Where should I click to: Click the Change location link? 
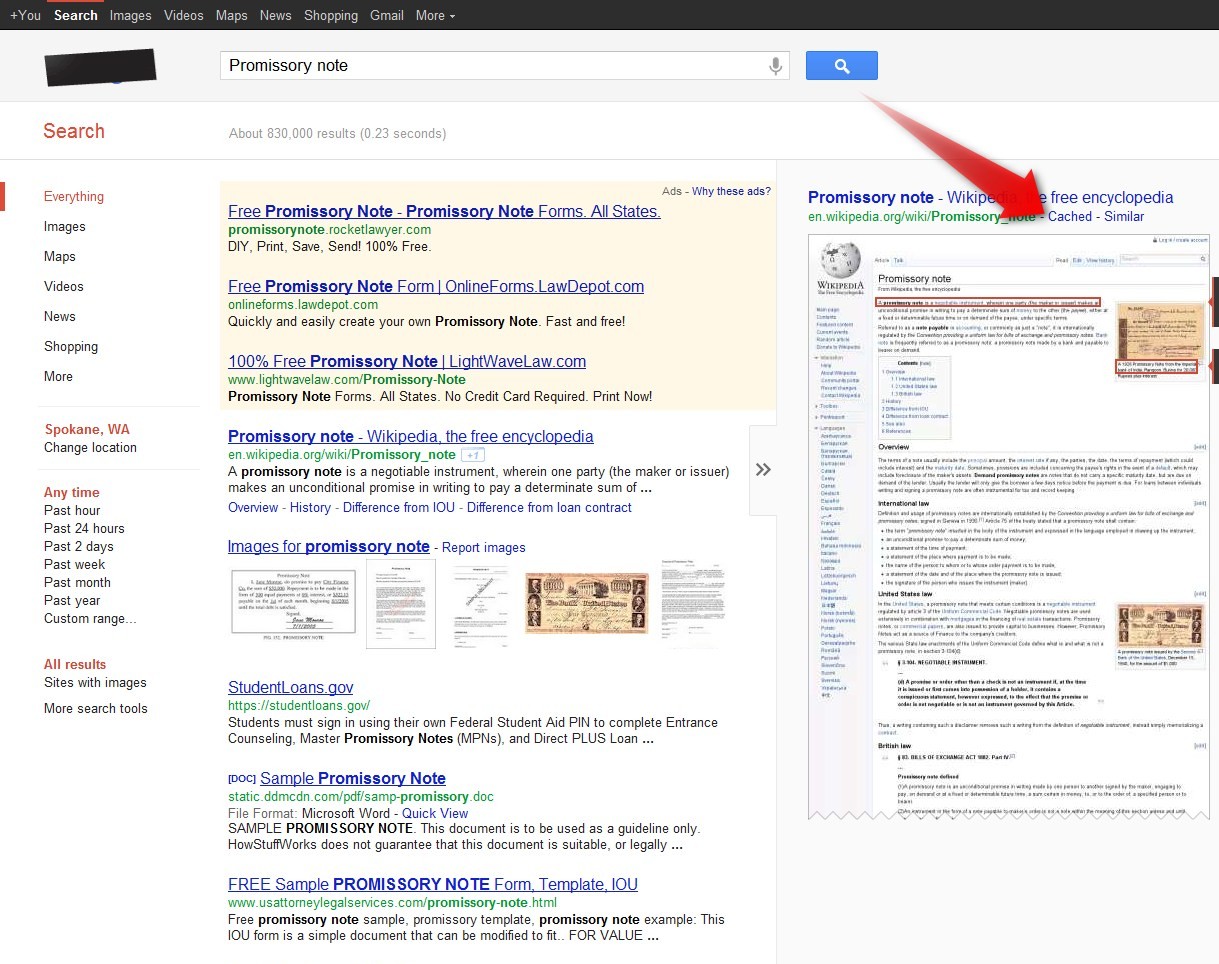tap(90, 447)
